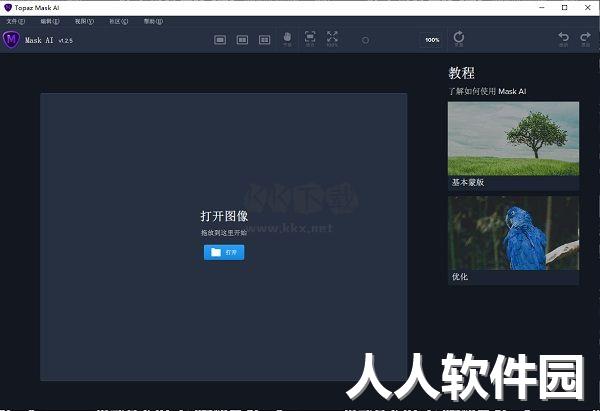Click the purple Mask AI logo
Screen dimensions: 600x411
pos(11,39)
